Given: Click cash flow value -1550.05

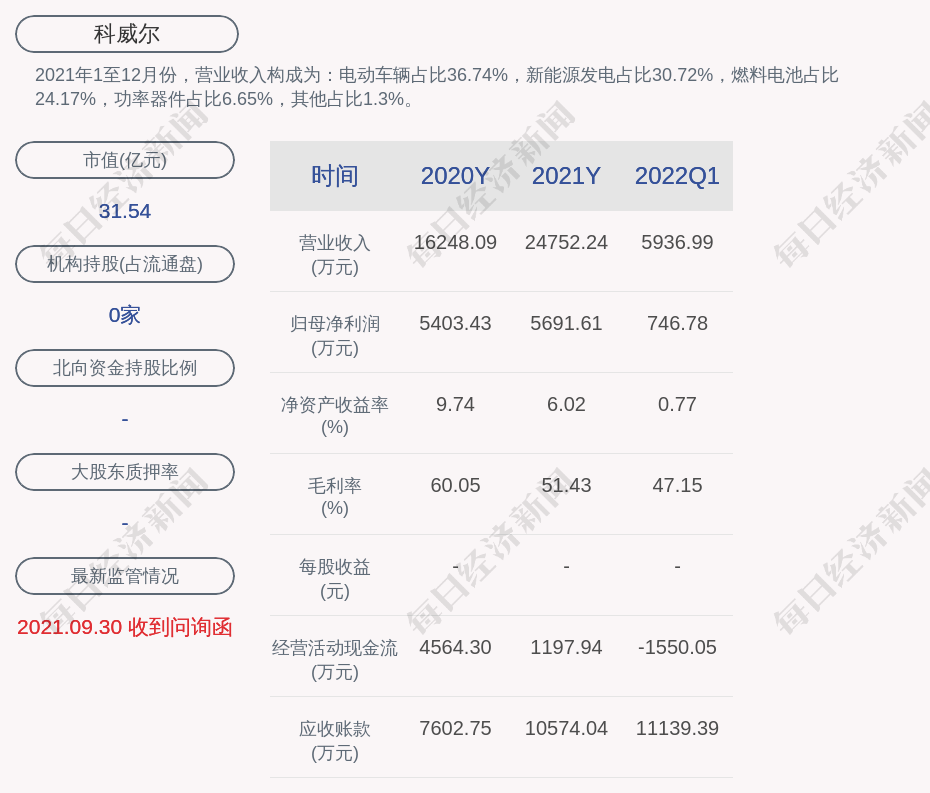Looking at the screenshot, I should pos(677,647).
